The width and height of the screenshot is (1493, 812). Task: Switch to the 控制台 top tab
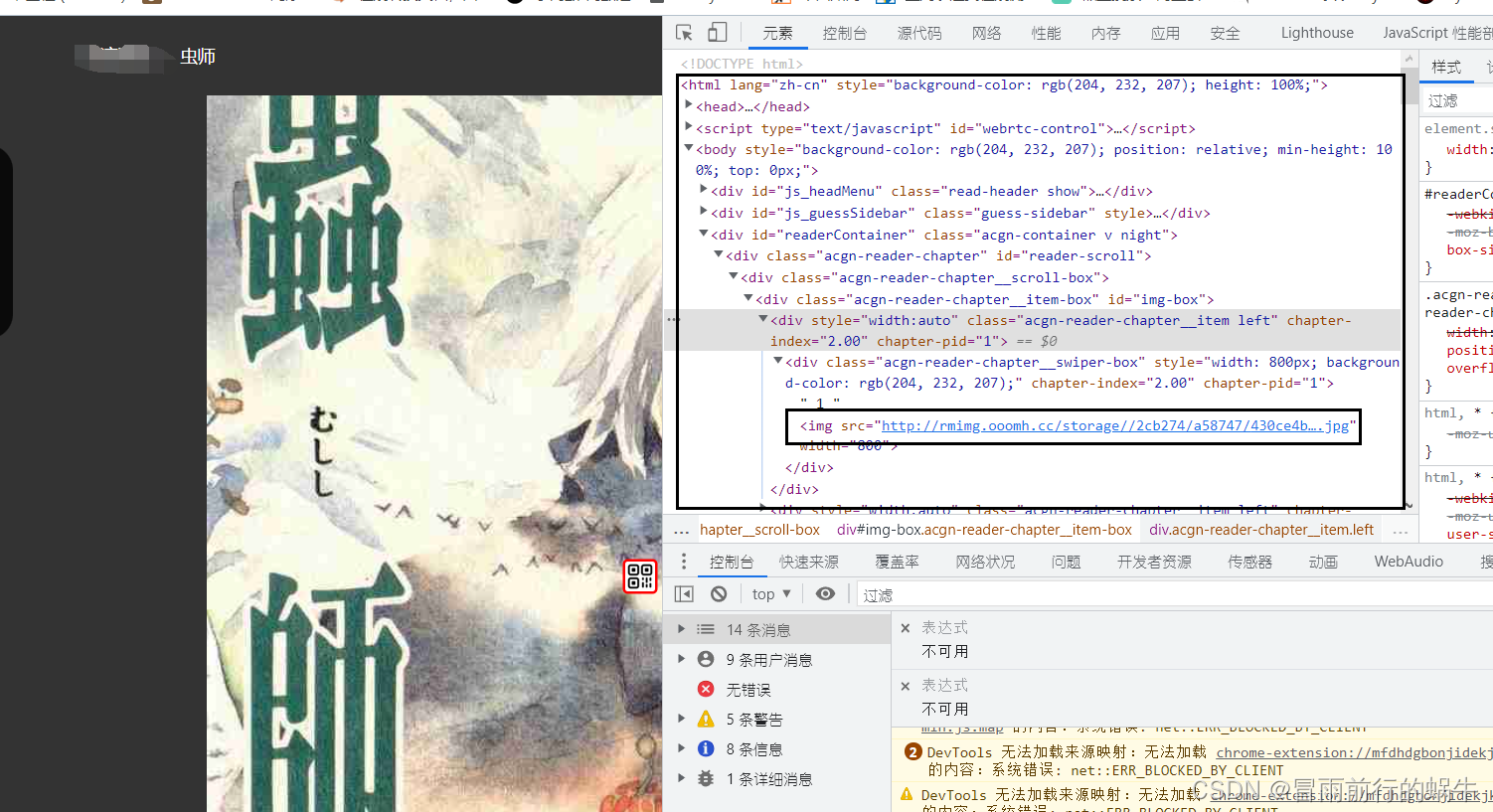(844, 33)
